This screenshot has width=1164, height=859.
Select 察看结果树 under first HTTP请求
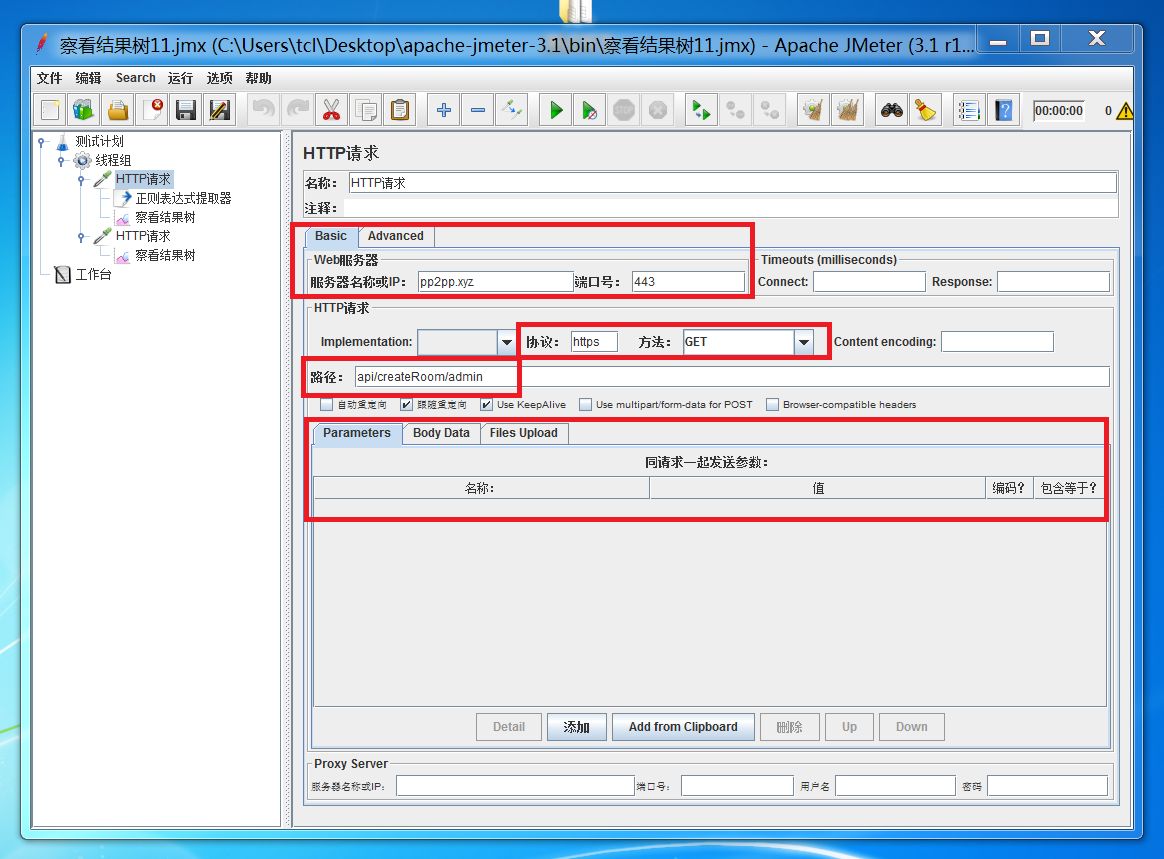(165, 218)
